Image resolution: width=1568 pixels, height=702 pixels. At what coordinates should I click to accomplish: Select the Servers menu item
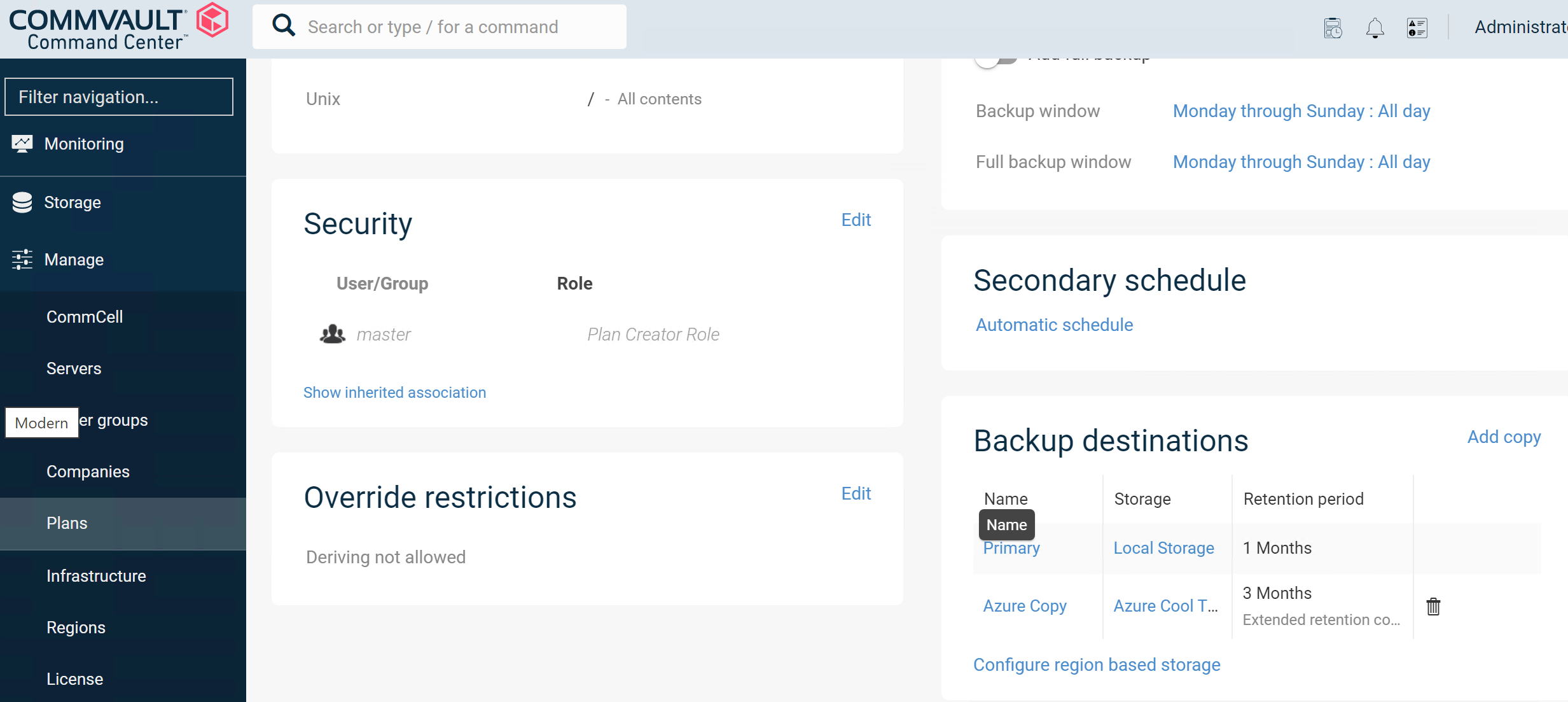point(73,368)
